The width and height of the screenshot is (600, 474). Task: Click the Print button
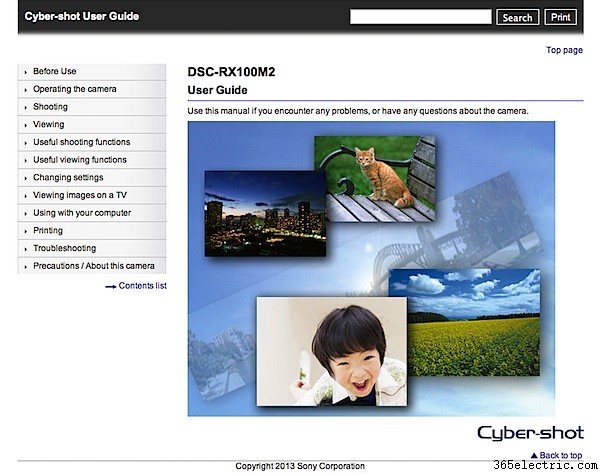560,17
